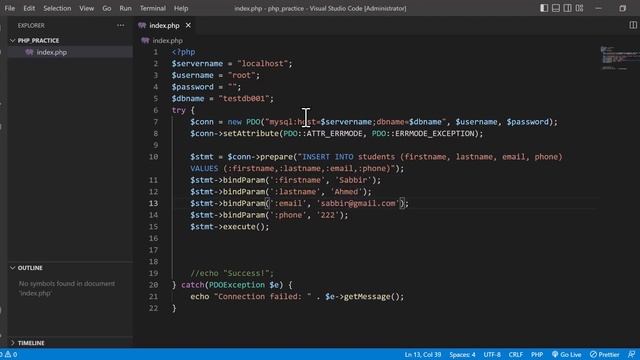Open the Customize Layout icon

[x=579, y=8]
